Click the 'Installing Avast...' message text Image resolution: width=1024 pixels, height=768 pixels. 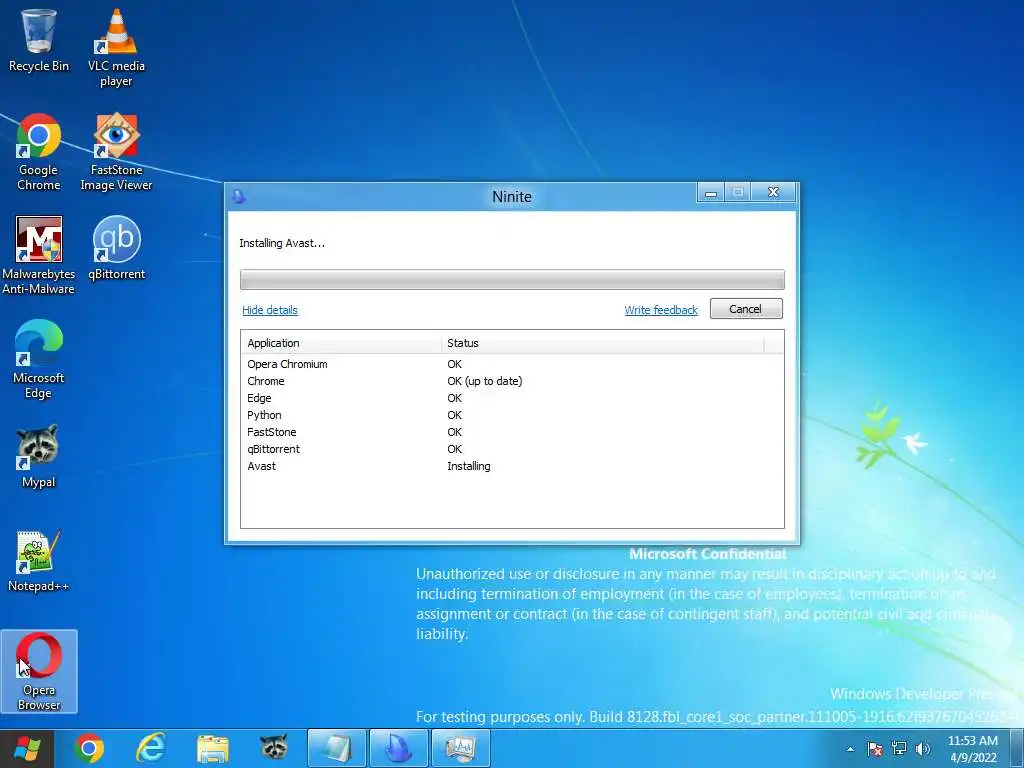click(282, 244)
